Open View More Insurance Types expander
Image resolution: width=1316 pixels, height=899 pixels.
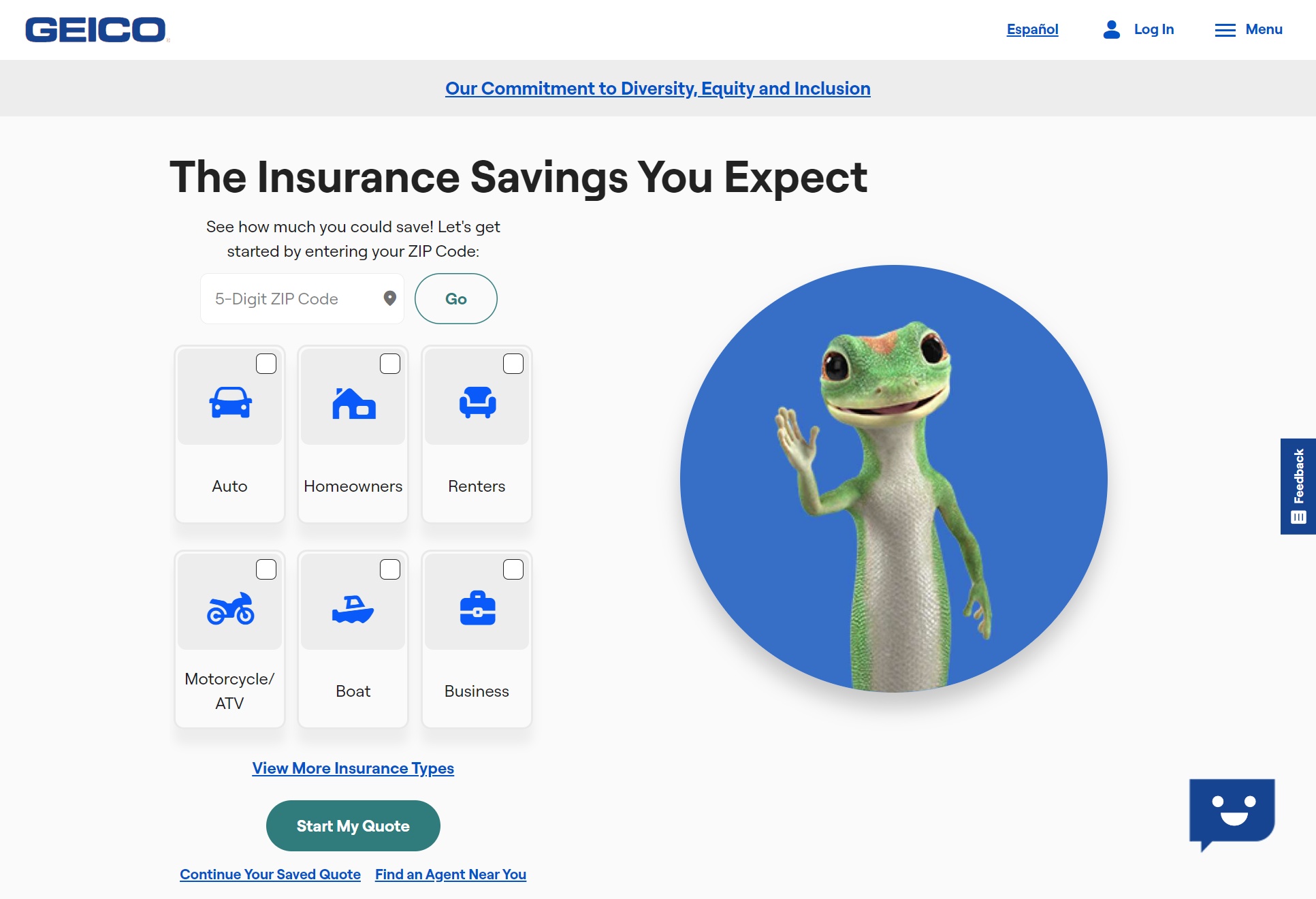click(x=352, y=767)
